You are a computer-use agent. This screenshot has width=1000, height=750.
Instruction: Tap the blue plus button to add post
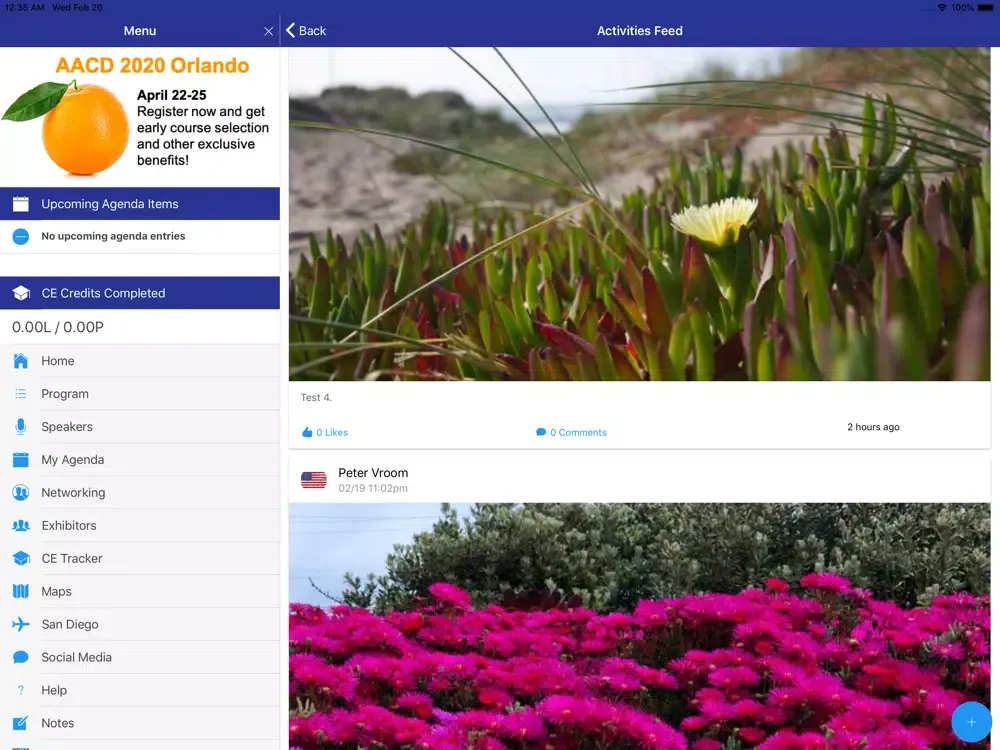point(970,722)
